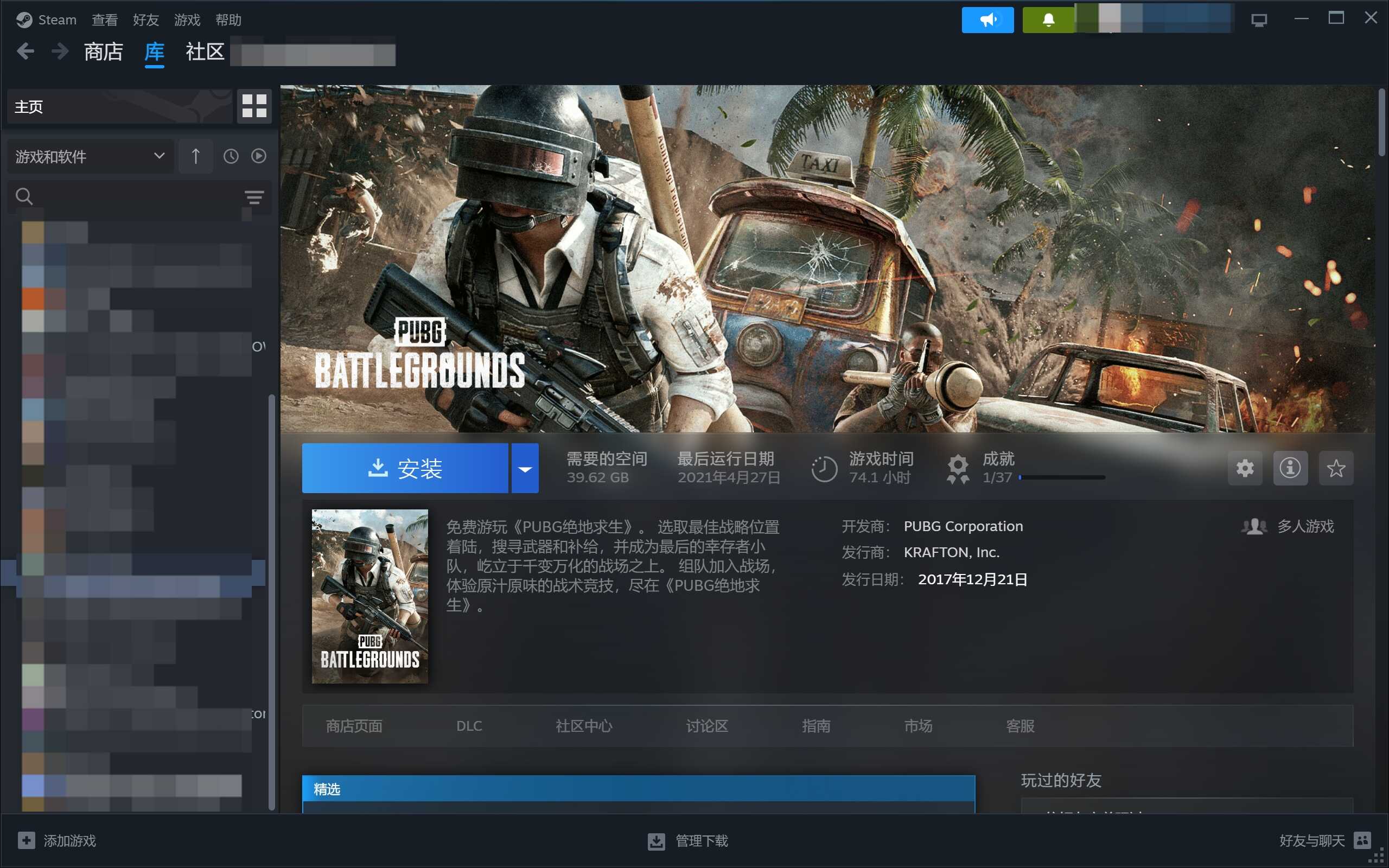Click the 玩过的好友 heading
This screenshot has width=1389, height=868.
[x=1061, y=780]
